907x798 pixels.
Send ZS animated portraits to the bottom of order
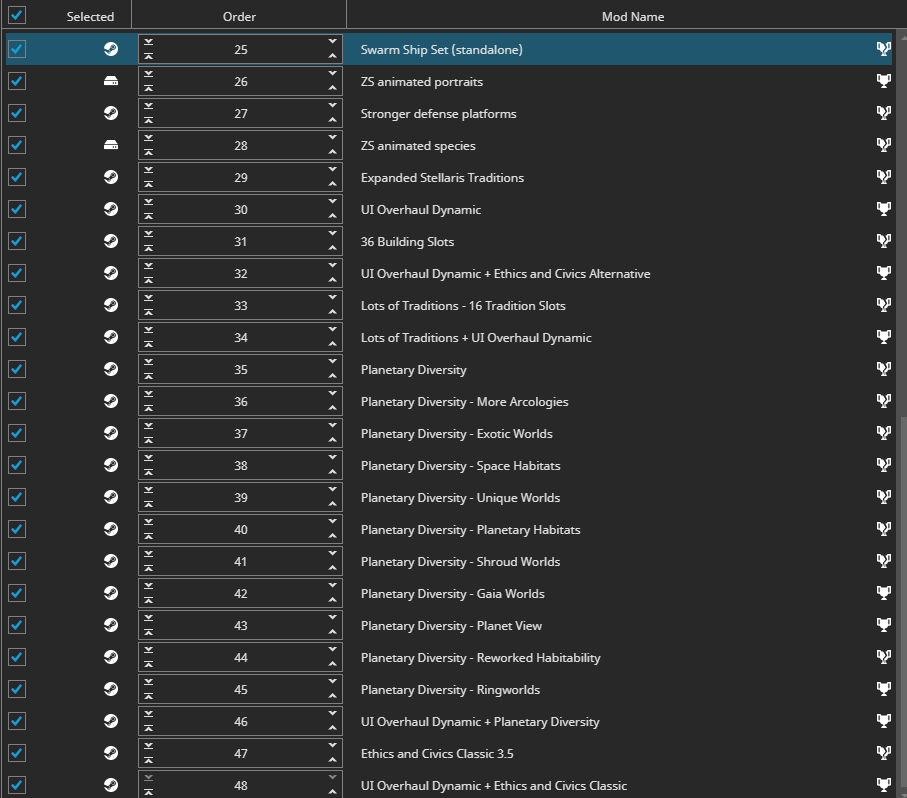coord(149,74)
